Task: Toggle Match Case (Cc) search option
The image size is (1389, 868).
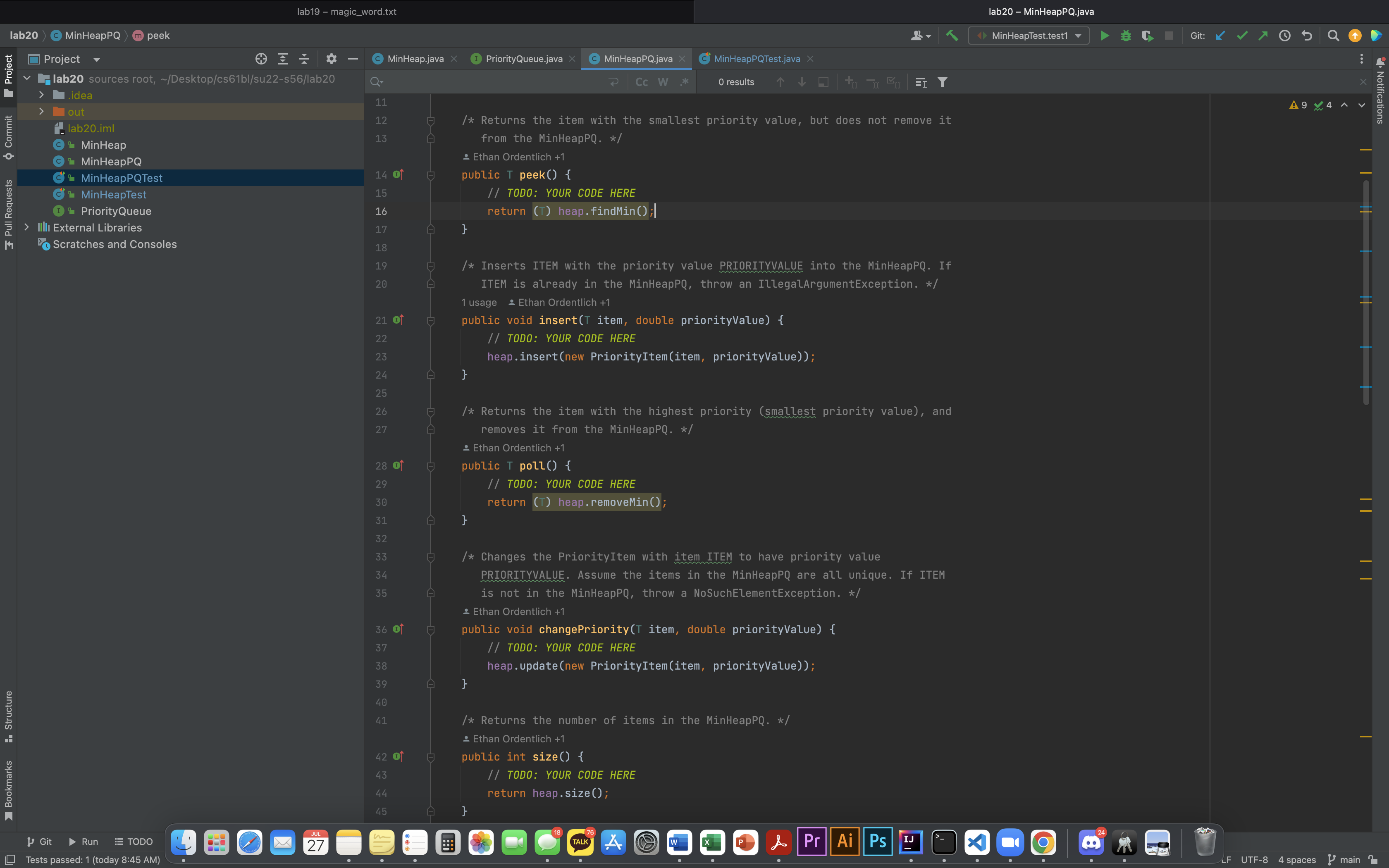Action: pyautogui.click(x=642, y=82)
